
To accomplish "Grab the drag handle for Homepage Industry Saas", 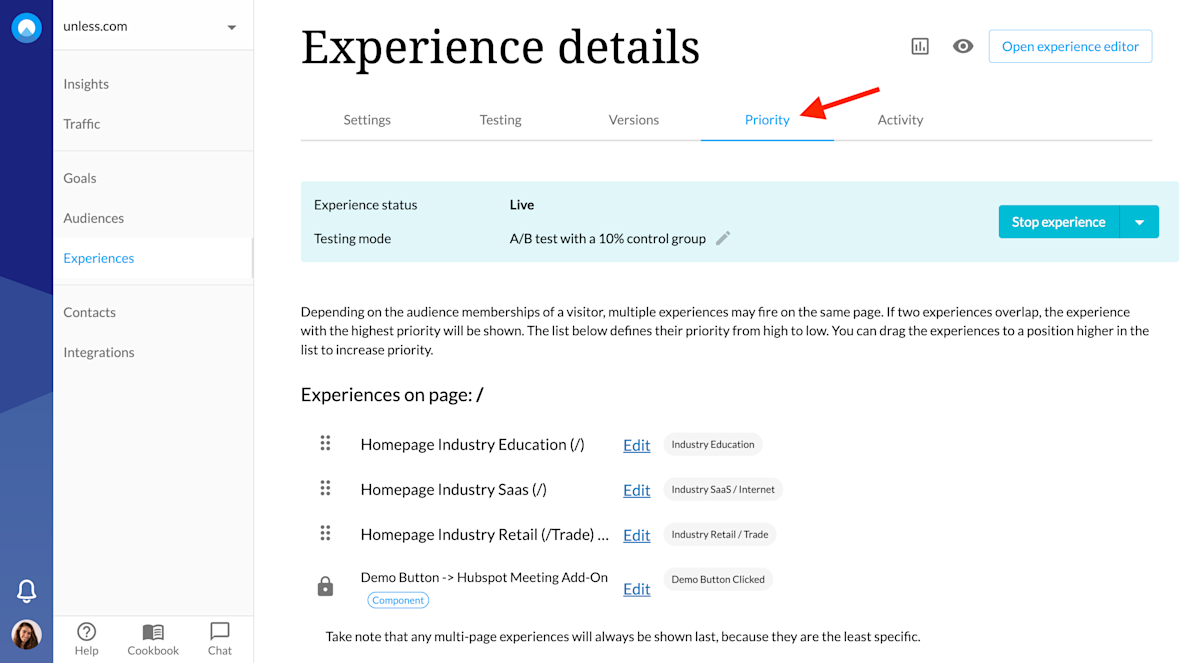I will point(325,488).
